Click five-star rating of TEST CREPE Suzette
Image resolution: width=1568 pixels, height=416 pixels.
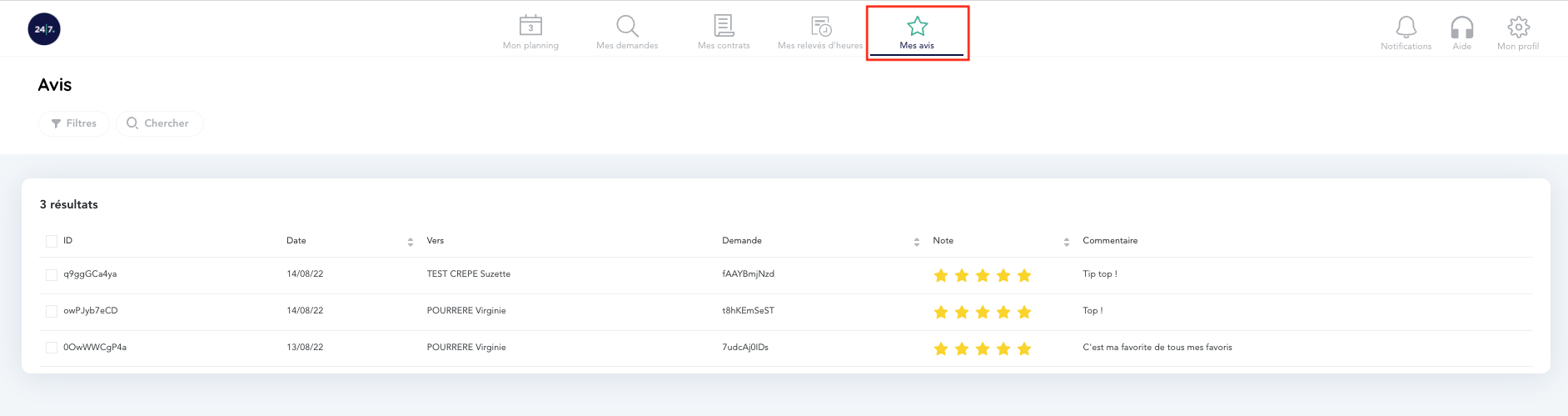tap(983, 275)
